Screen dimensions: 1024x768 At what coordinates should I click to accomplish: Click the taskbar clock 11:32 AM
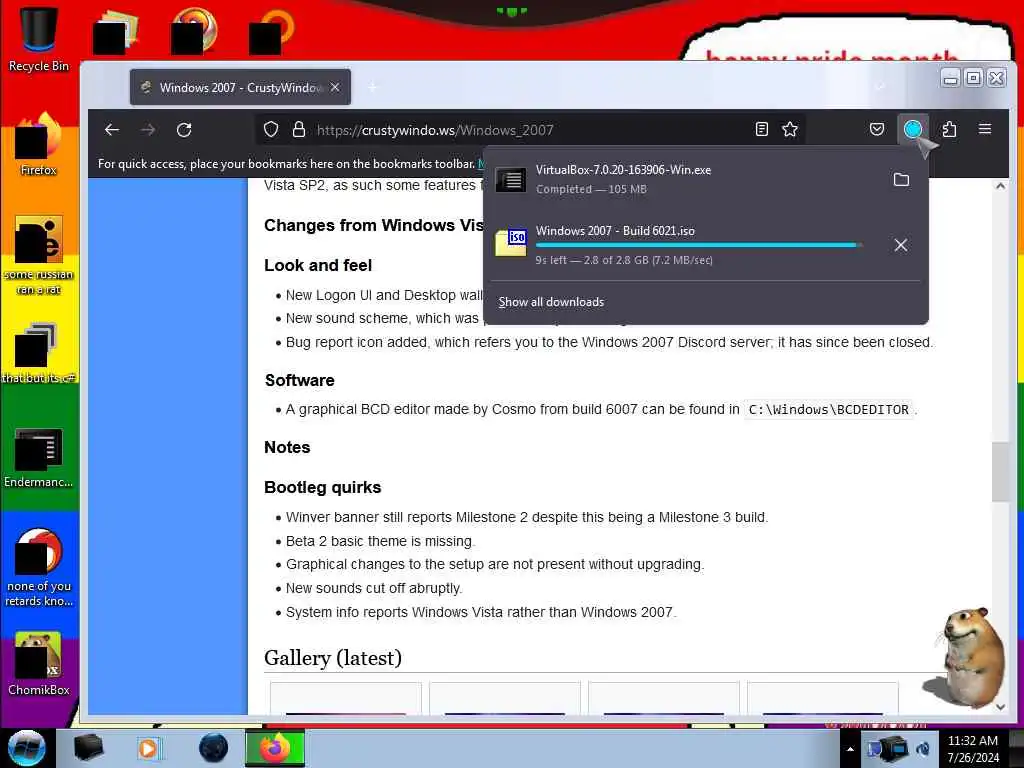[973, 748]
